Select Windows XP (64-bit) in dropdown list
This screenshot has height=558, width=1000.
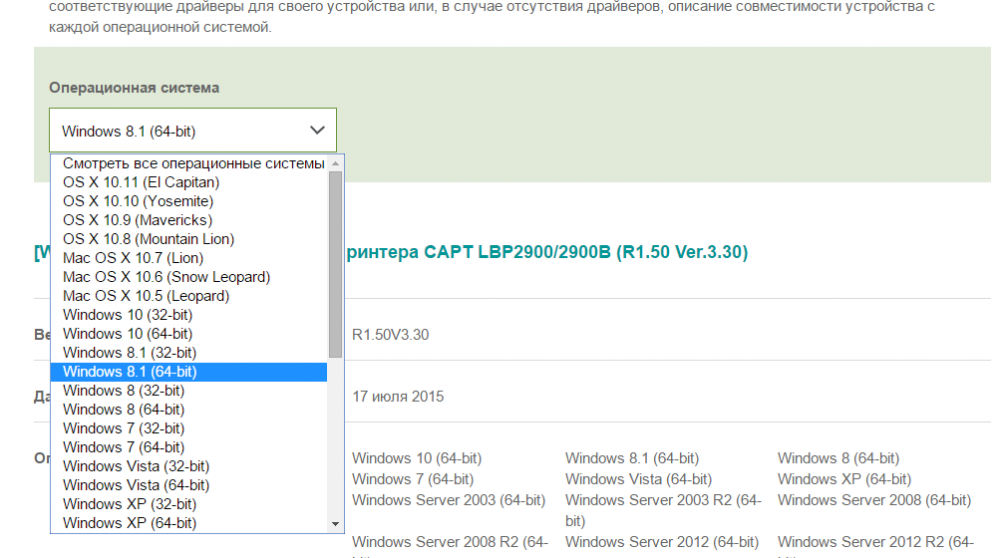189,523
